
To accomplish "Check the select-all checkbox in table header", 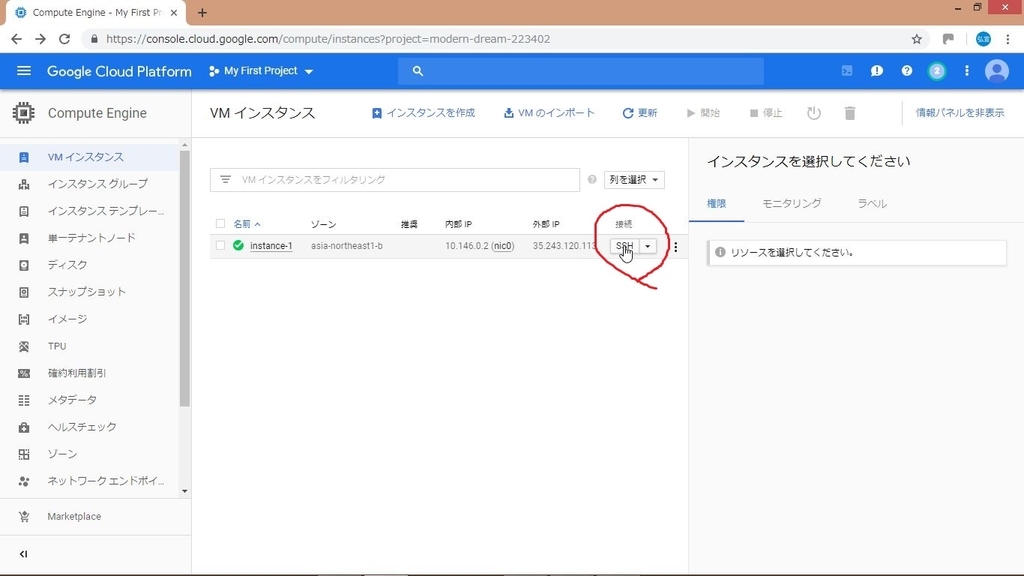I will (x=221, y=223).
